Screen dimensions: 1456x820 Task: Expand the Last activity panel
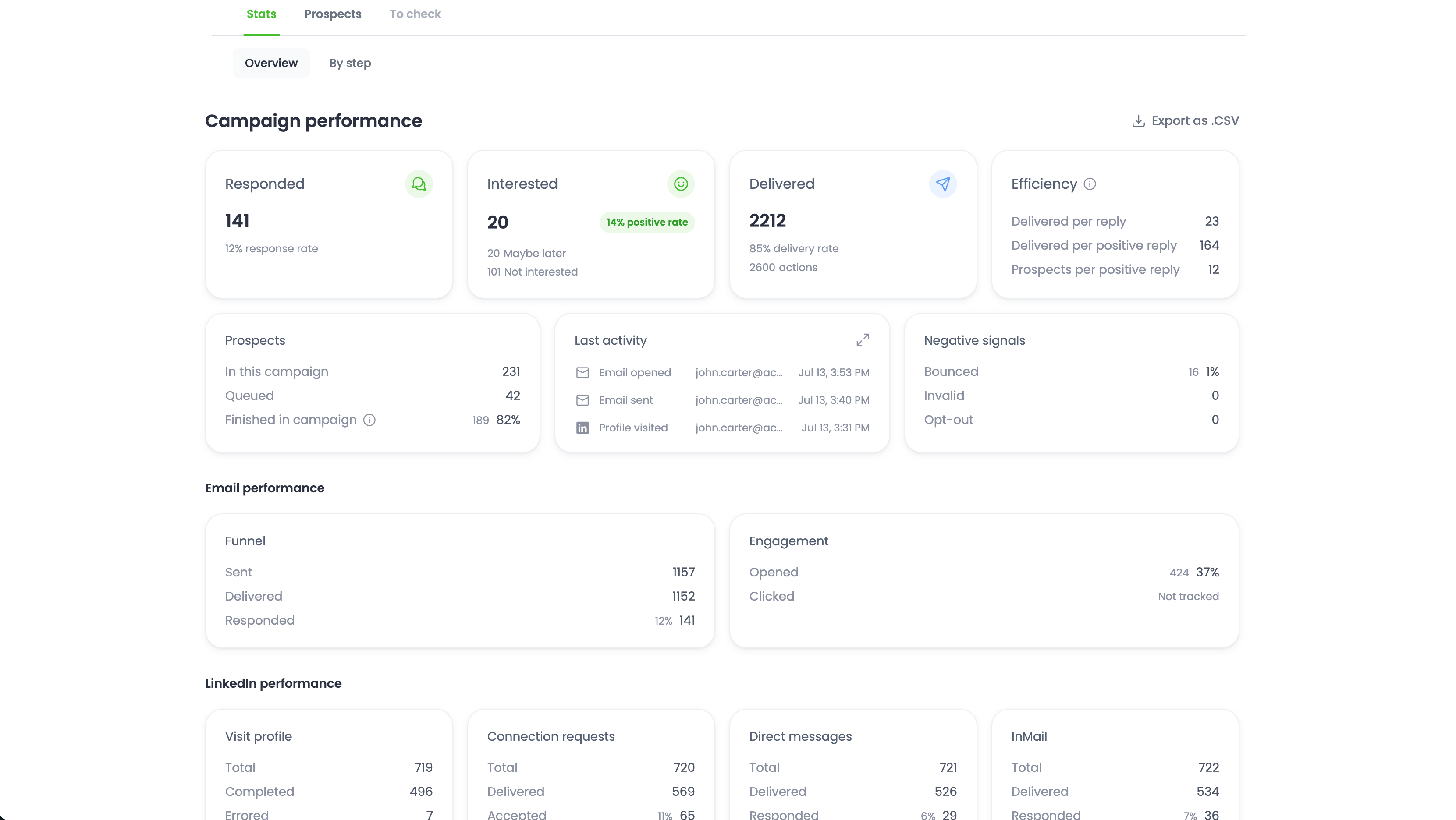click(863, 340)
